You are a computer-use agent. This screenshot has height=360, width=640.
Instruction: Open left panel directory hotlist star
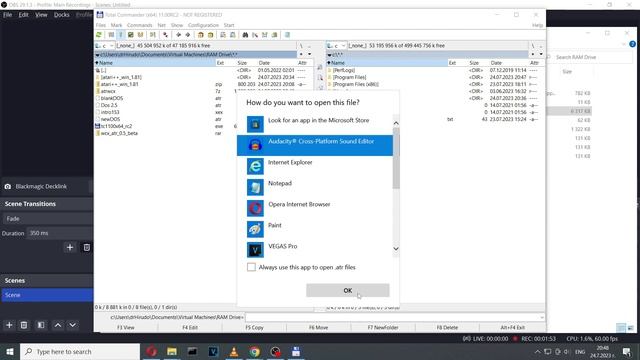(301, 54)
